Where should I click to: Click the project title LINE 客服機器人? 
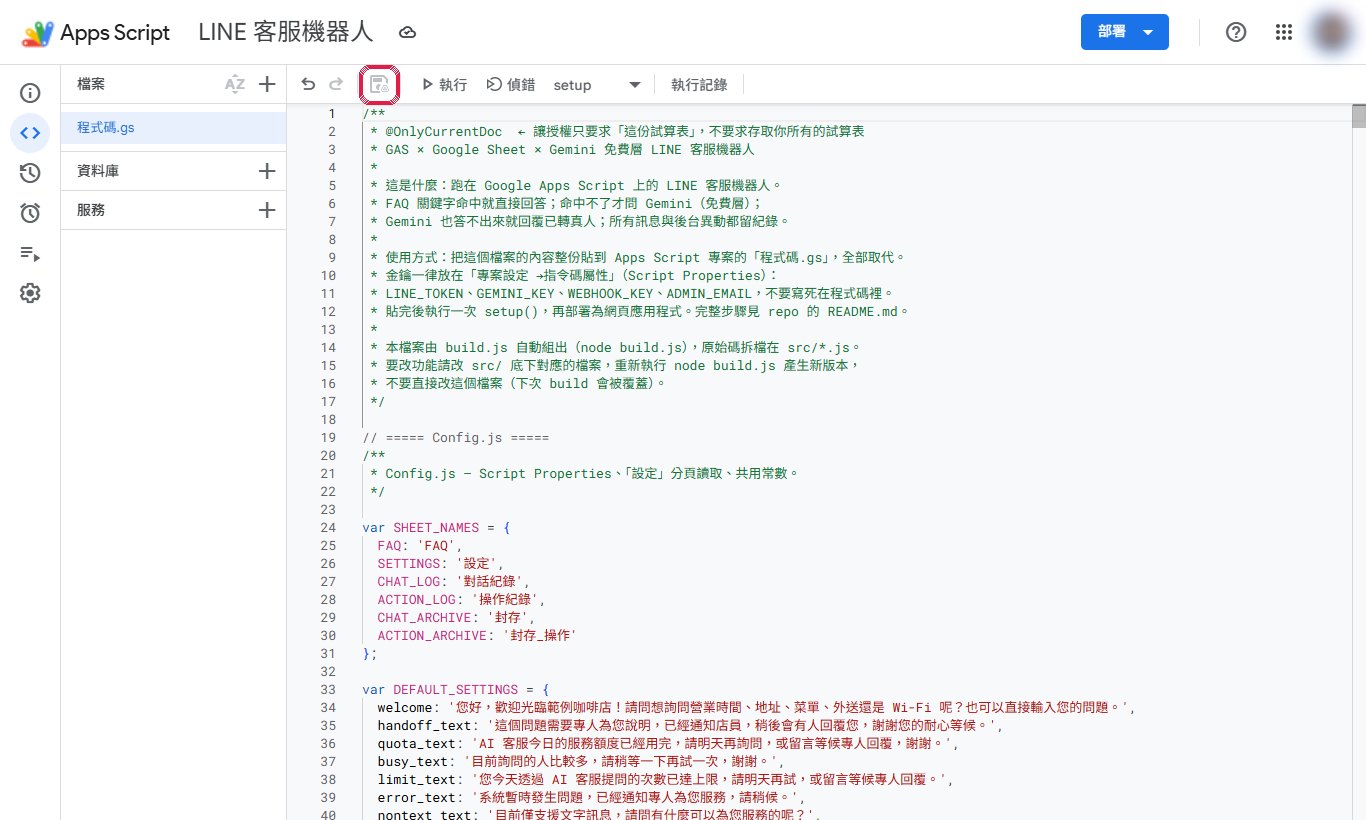tap(286, 32)
